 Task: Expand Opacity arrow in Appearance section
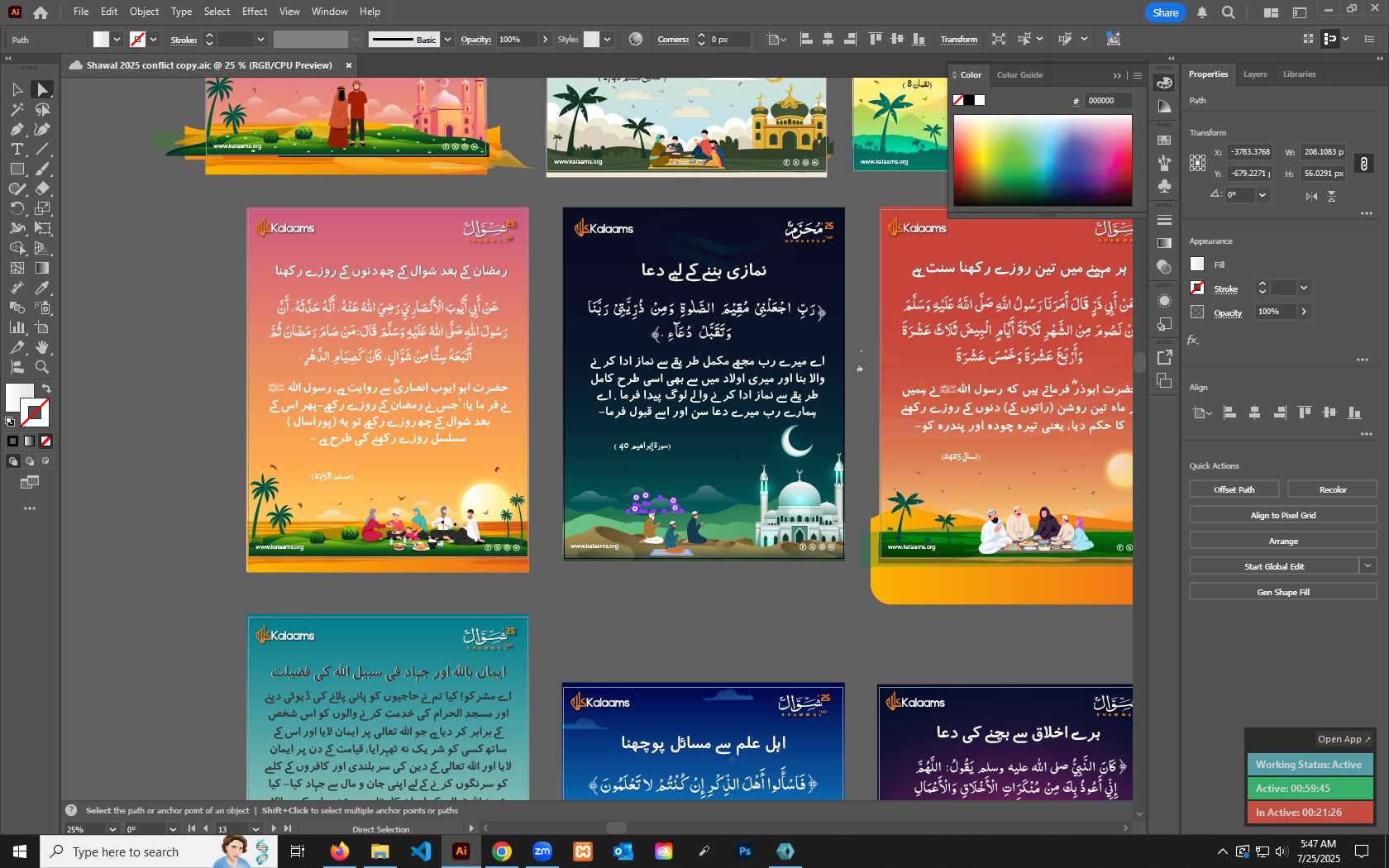coord(1304,312)
